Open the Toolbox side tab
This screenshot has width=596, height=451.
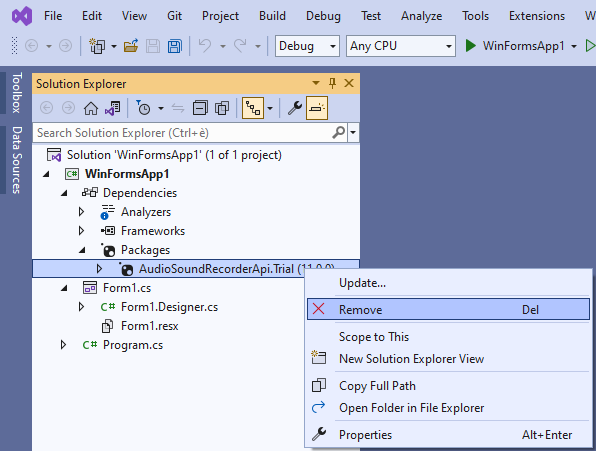tap(16, 93)
